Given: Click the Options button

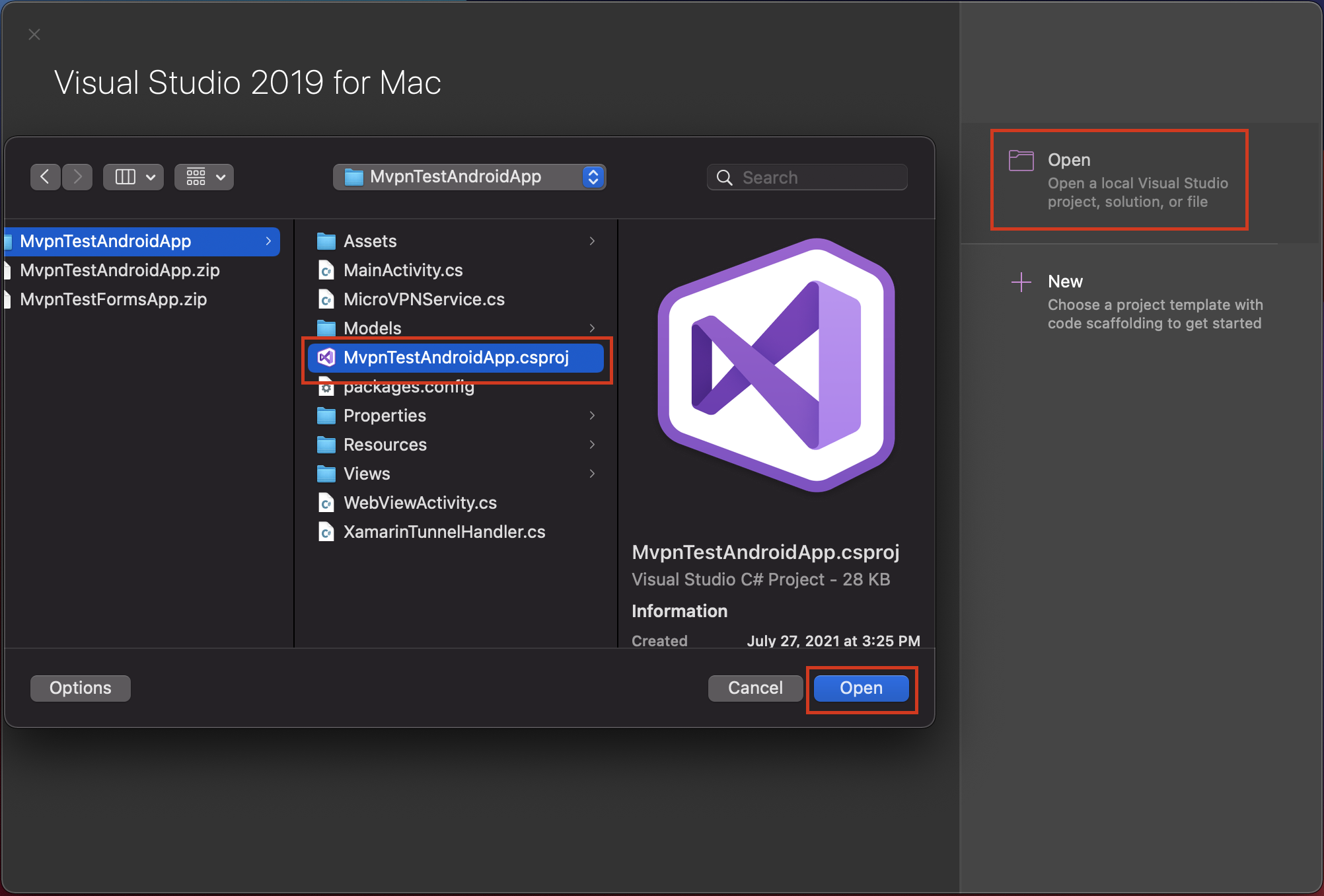Looking at the screenshot, I should click(81, 688).
